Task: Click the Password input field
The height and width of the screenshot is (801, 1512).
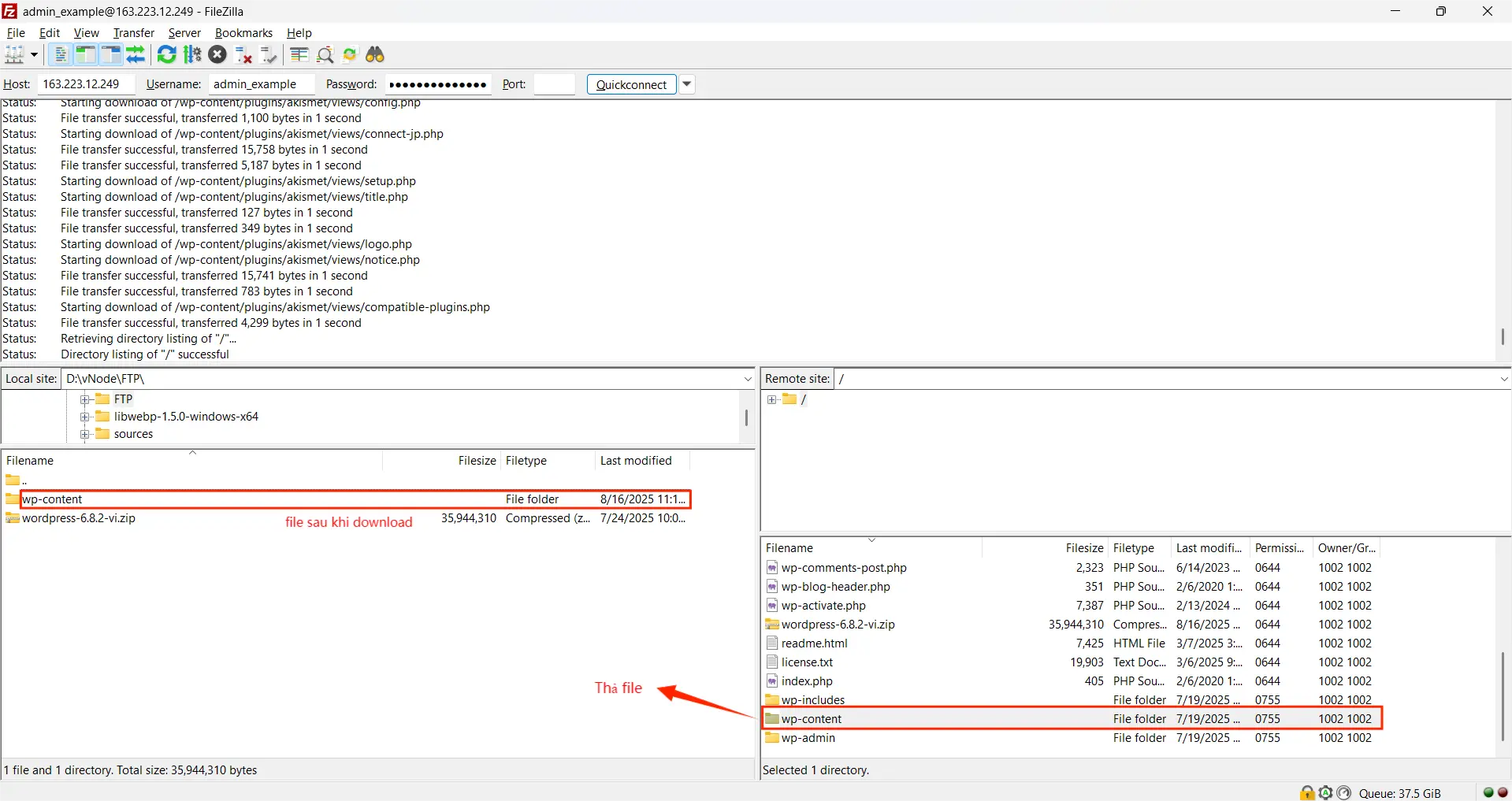Action: coord(437,84)
